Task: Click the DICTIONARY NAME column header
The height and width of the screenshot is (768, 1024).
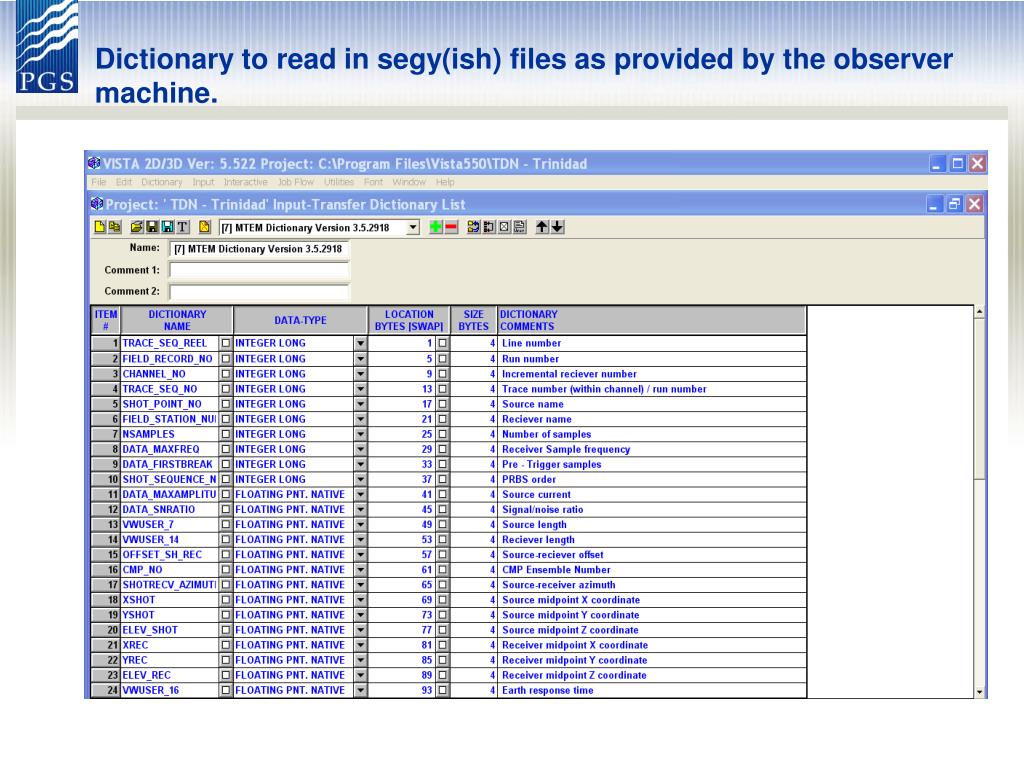Action: point(177,320)
